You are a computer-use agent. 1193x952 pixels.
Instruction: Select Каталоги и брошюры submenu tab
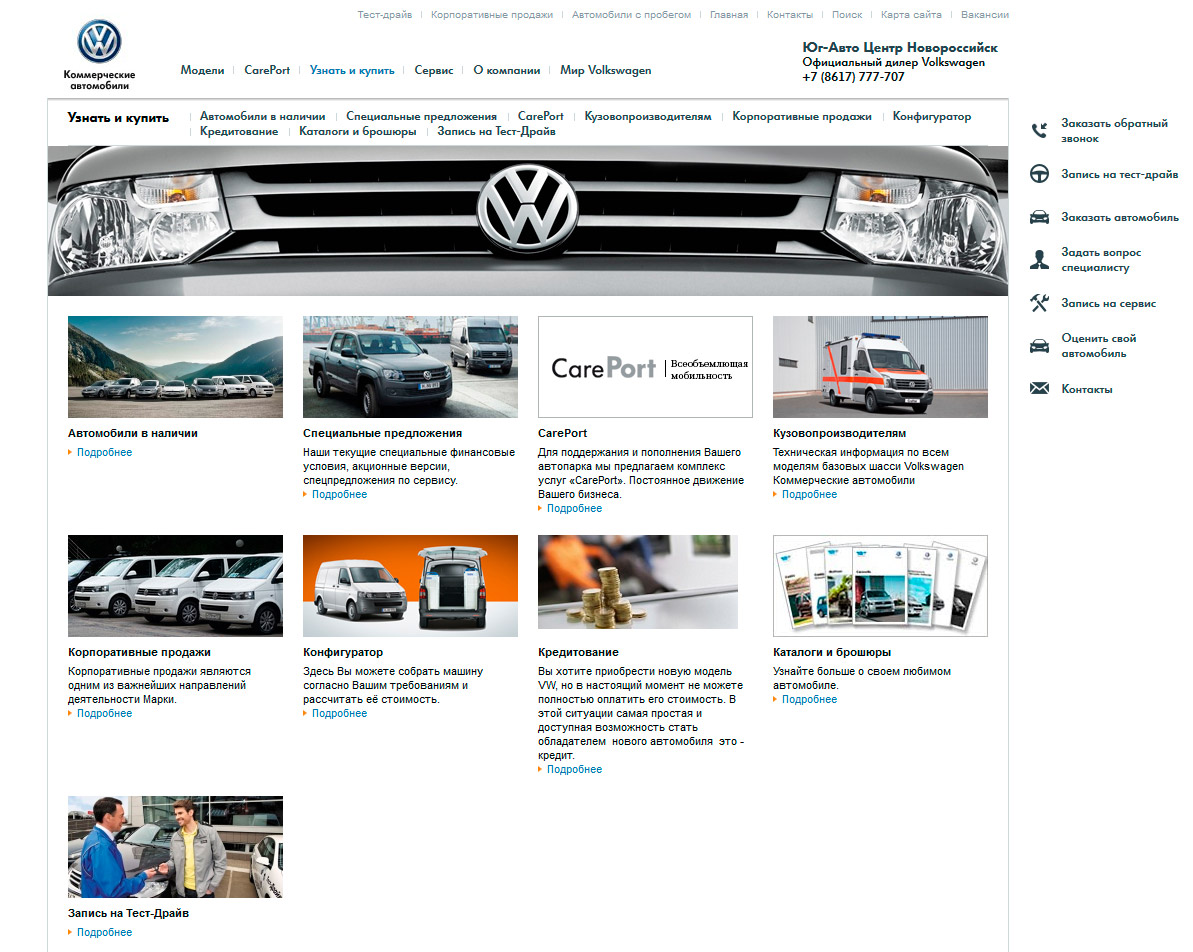(358, 132)
